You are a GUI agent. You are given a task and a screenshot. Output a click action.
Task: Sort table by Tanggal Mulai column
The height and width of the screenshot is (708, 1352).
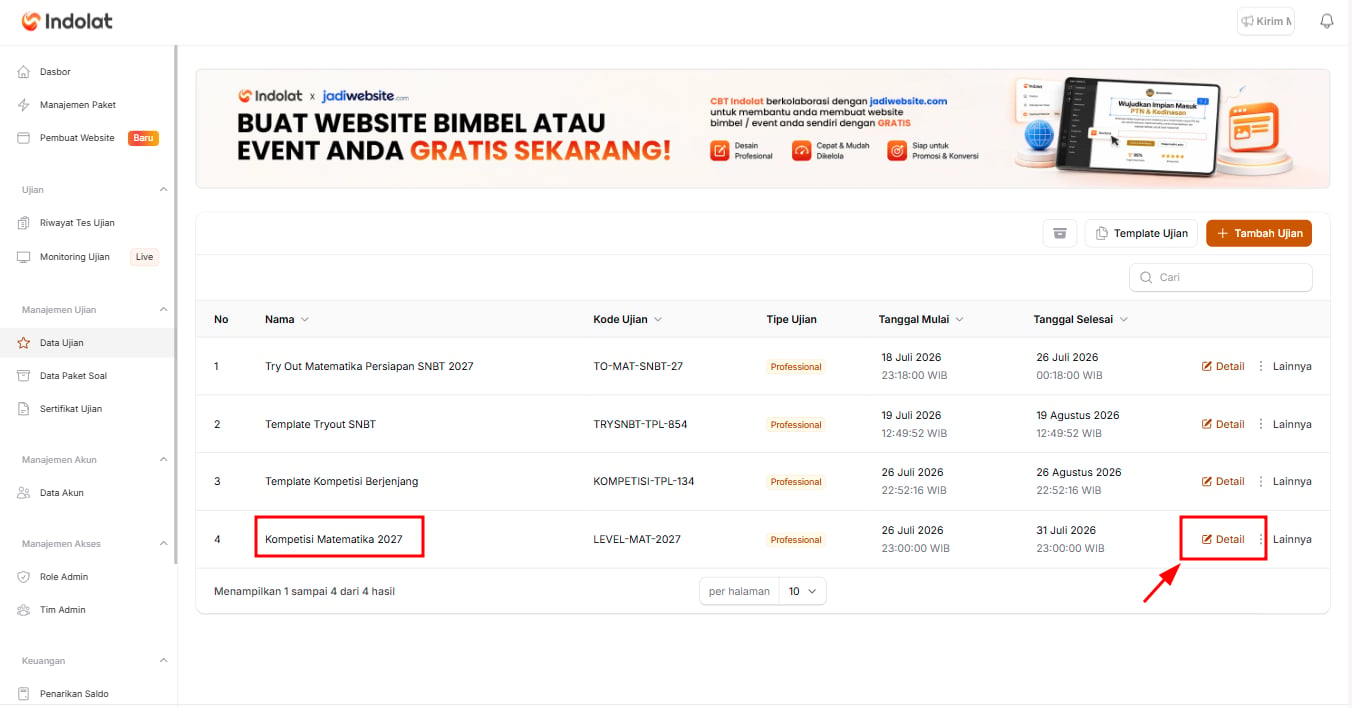tap(921, 319)
